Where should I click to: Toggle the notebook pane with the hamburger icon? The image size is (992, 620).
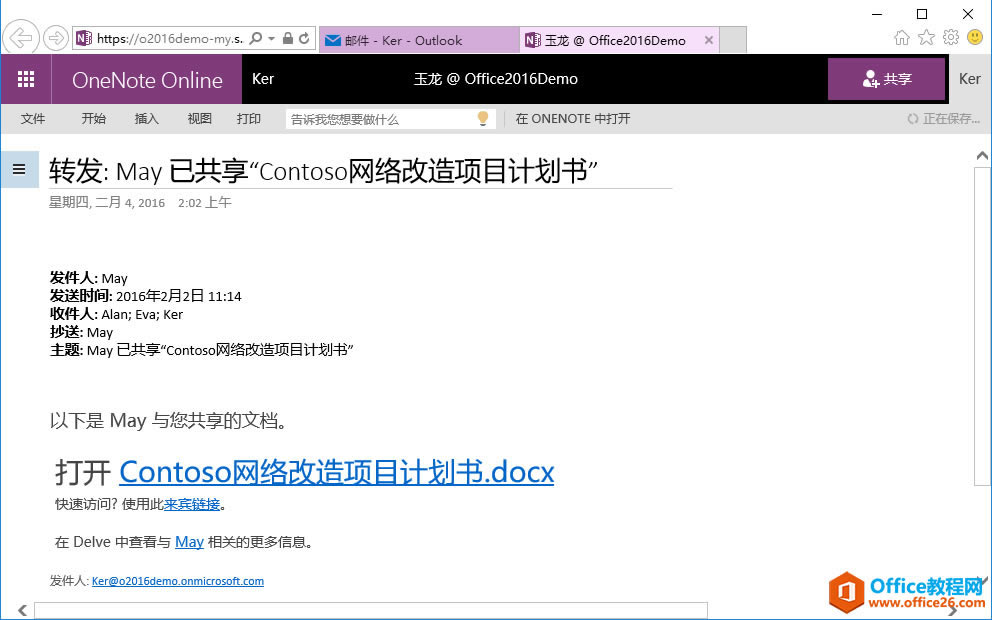click(19, 169)
